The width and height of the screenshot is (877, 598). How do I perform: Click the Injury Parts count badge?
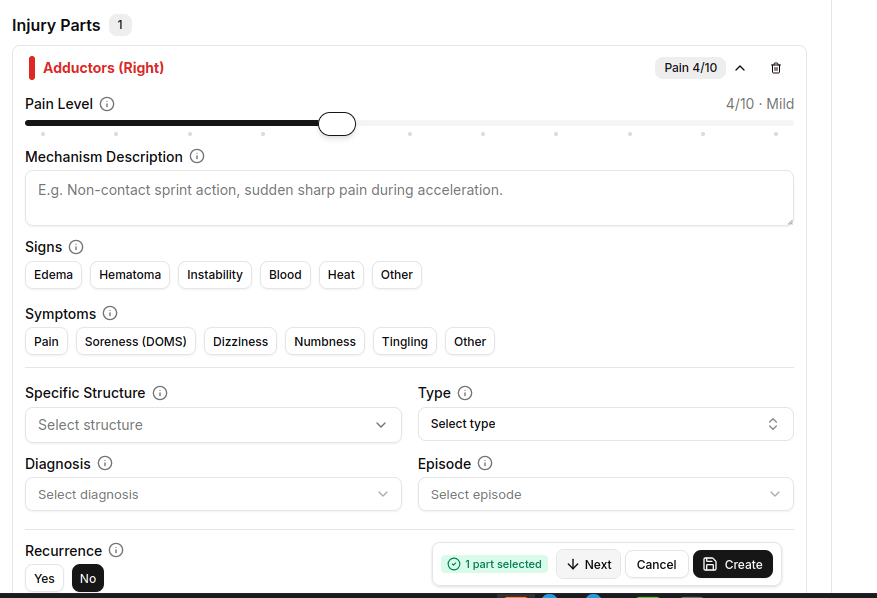[120, 25]
